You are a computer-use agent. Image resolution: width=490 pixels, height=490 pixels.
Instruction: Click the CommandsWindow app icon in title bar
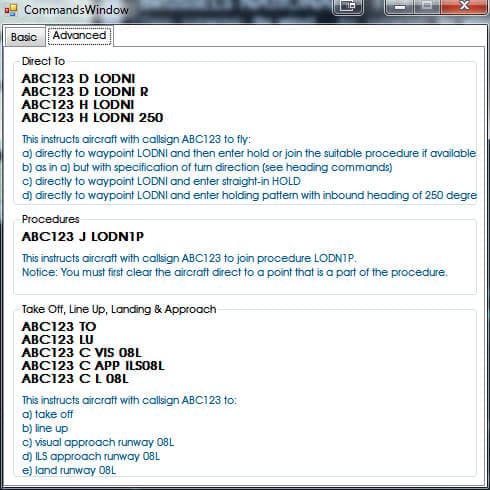click(11, 10)
